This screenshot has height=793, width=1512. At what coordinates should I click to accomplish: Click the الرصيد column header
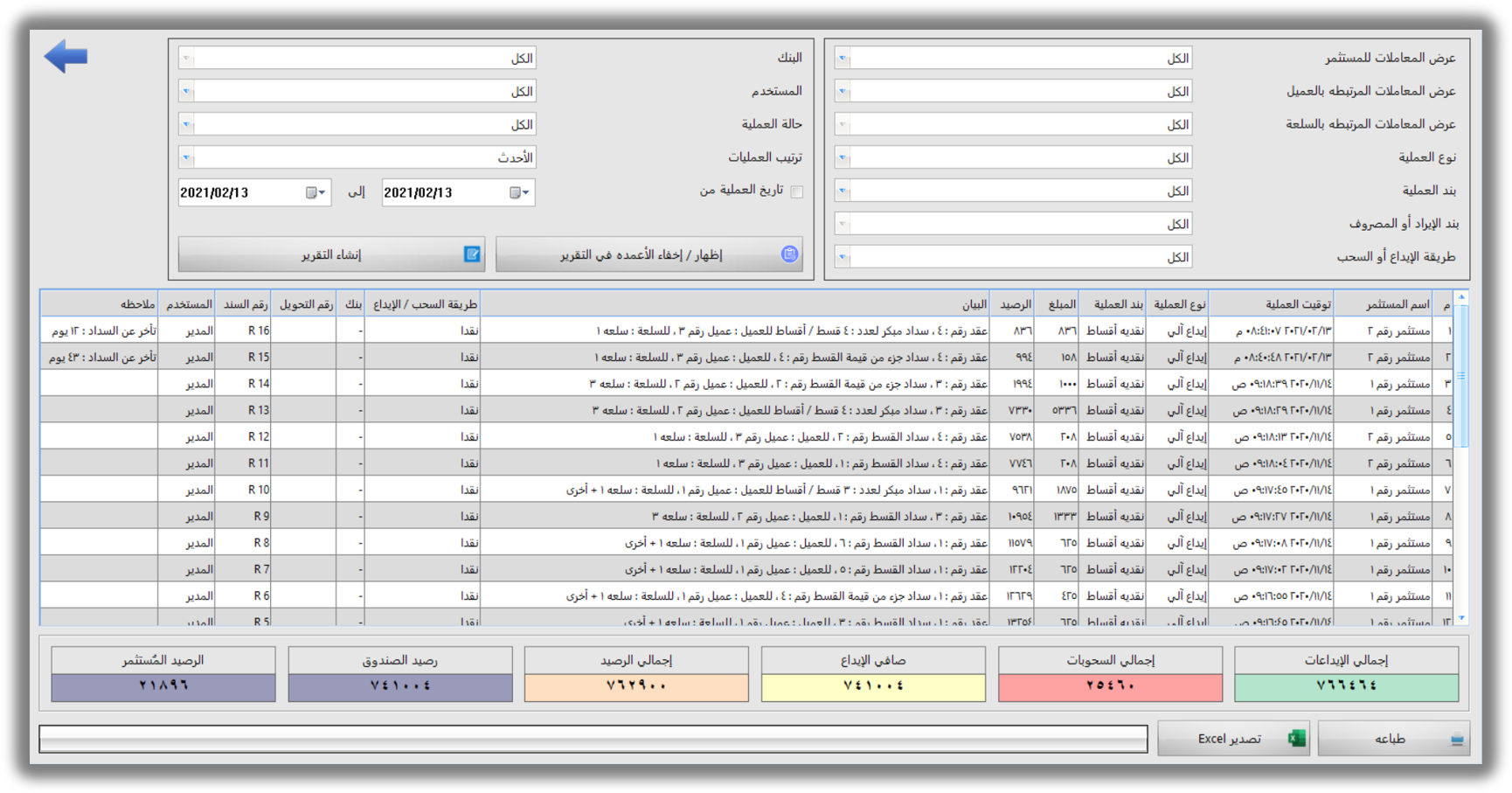pos(1012,304)
